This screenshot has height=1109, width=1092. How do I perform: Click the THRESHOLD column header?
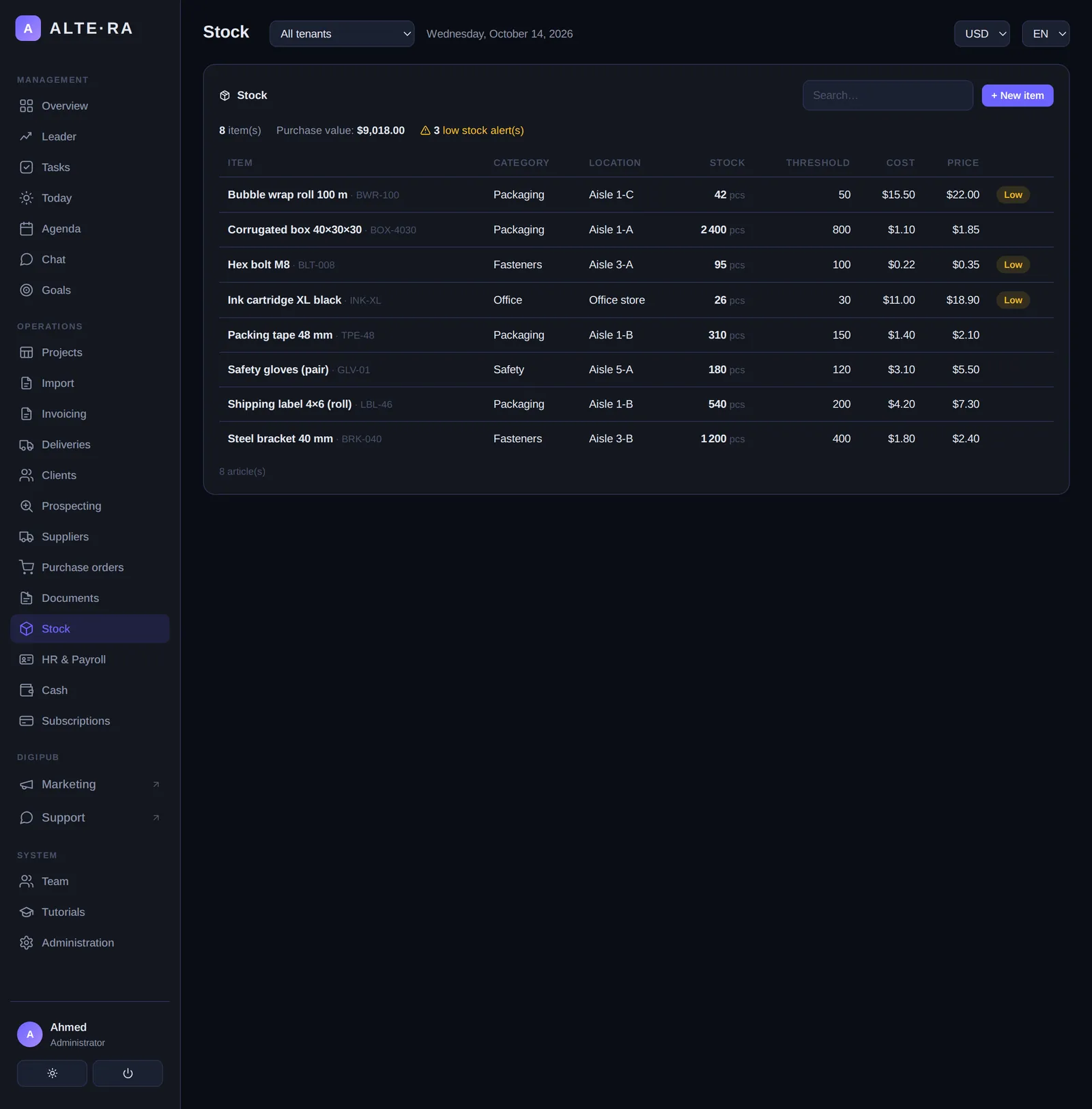[x=818, y=163]
